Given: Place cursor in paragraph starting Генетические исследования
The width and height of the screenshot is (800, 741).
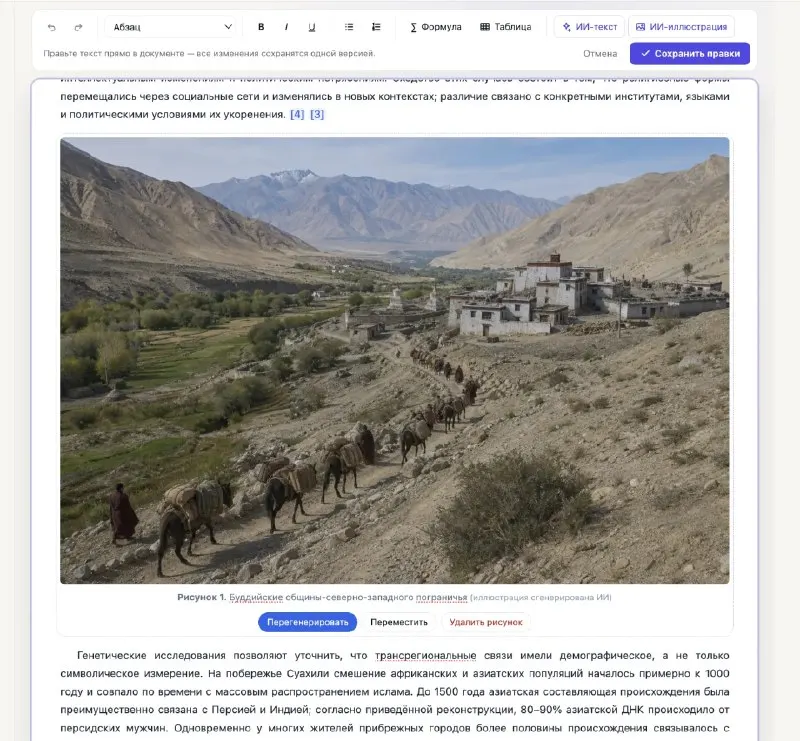Looking at the screenshot, I should tap(394, 691).
